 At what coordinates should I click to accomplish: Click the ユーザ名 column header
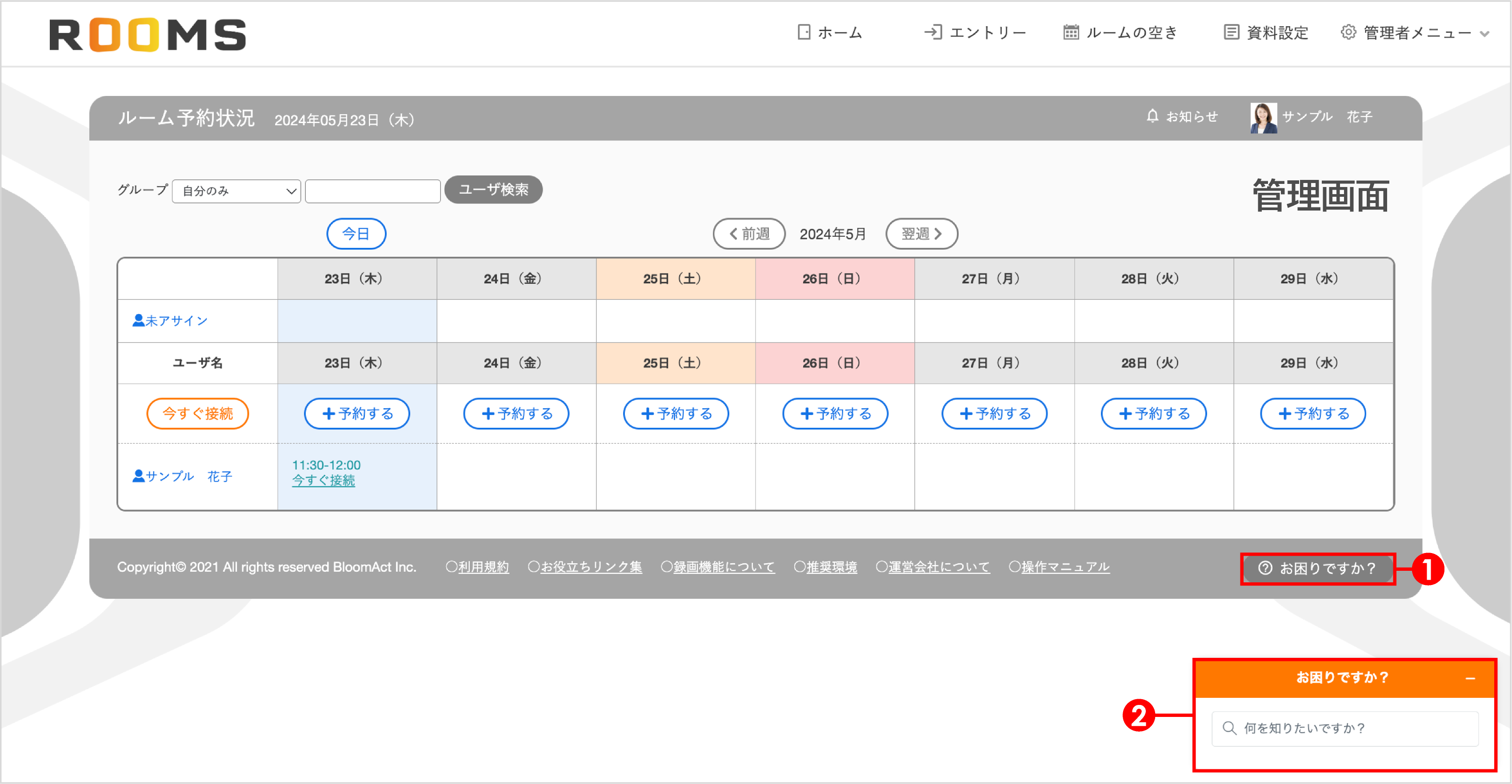[x=198, y=362]
